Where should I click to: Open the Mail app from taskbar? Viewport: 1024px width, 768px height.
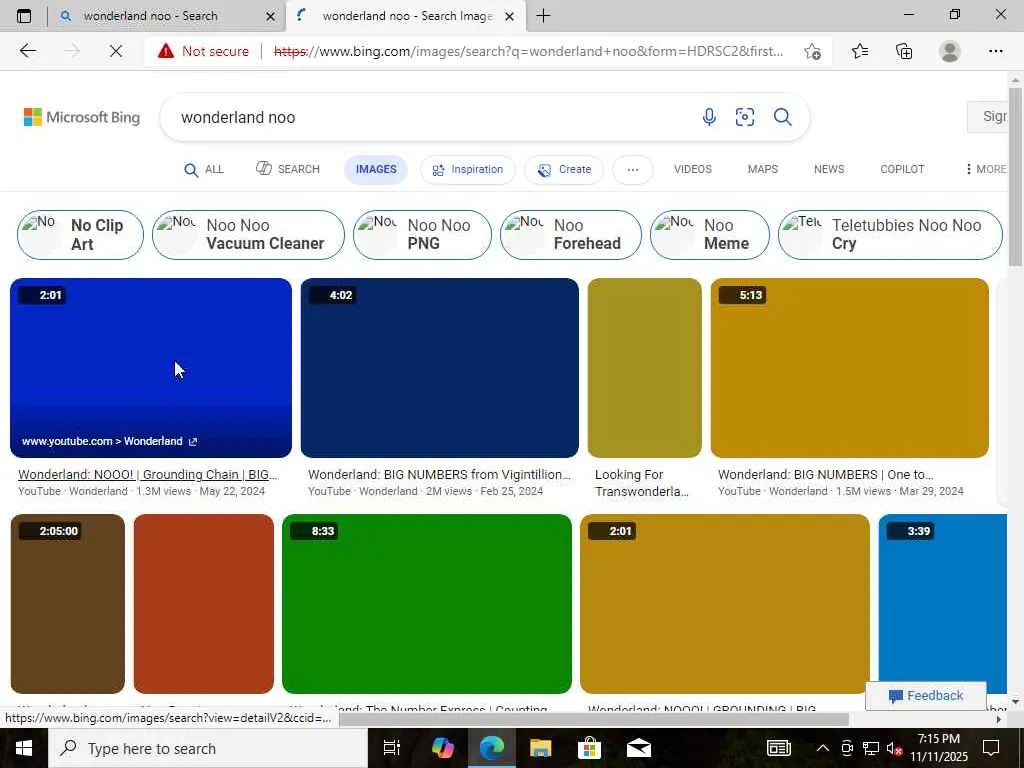[x=639, y=748]
